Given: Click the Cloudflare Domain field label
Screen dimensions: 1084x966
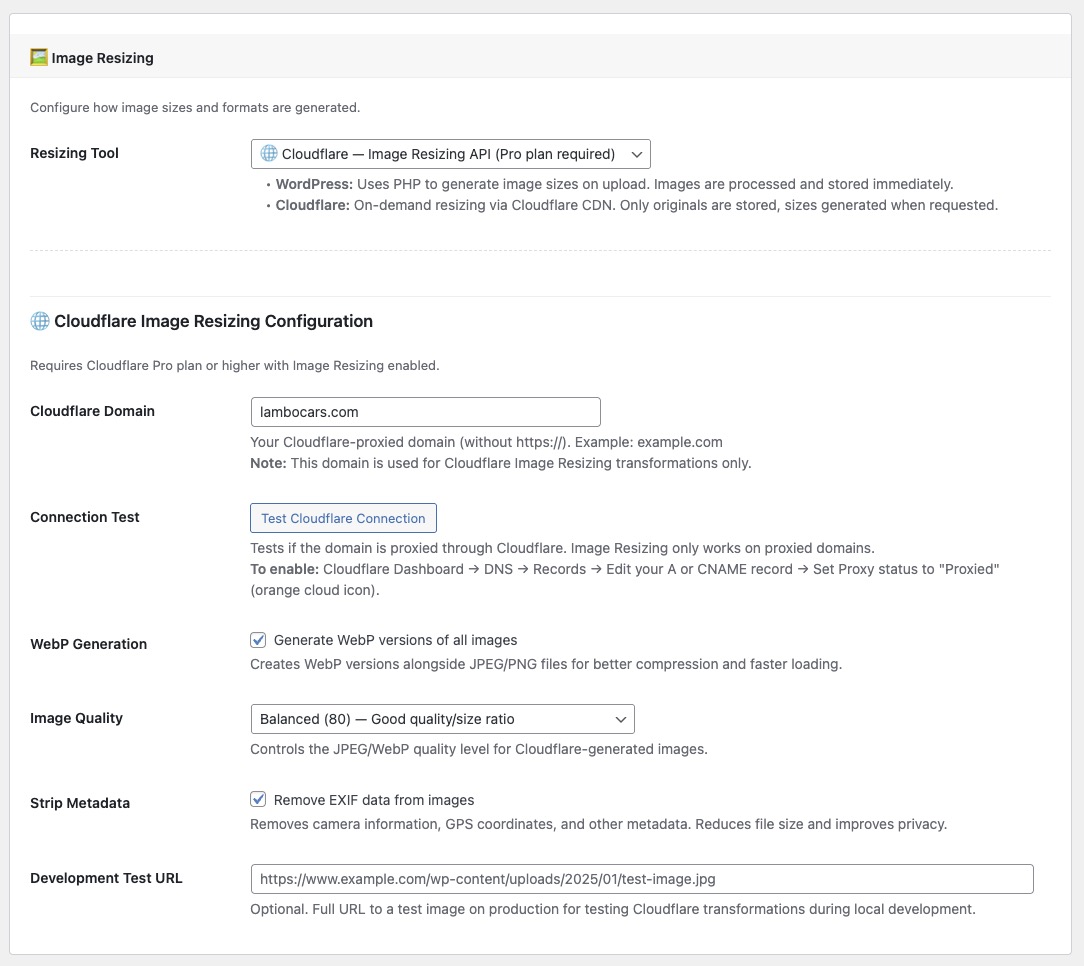Looking at the screenshot, I should click(92, 411).
